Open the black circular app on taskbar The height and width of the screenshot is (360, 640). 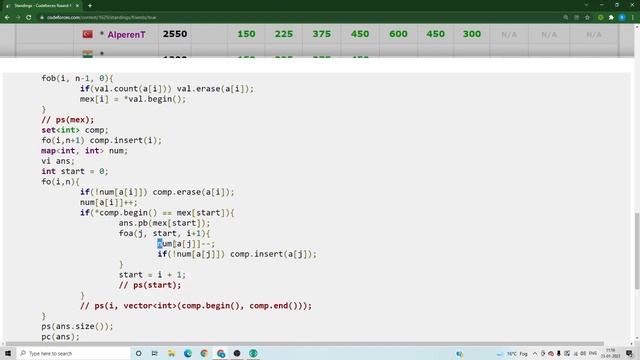pyautogui.click(x=237, y=353)
